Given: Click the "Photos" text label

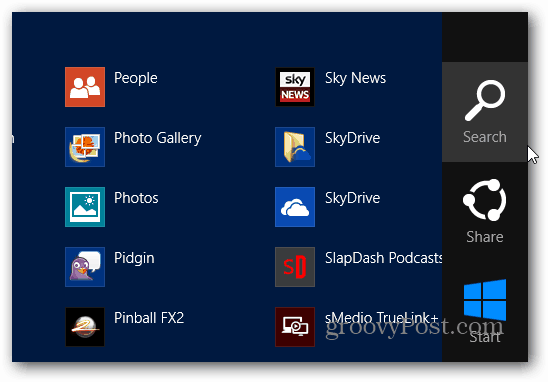Looking at the screenshot, I should pos(136,198).
